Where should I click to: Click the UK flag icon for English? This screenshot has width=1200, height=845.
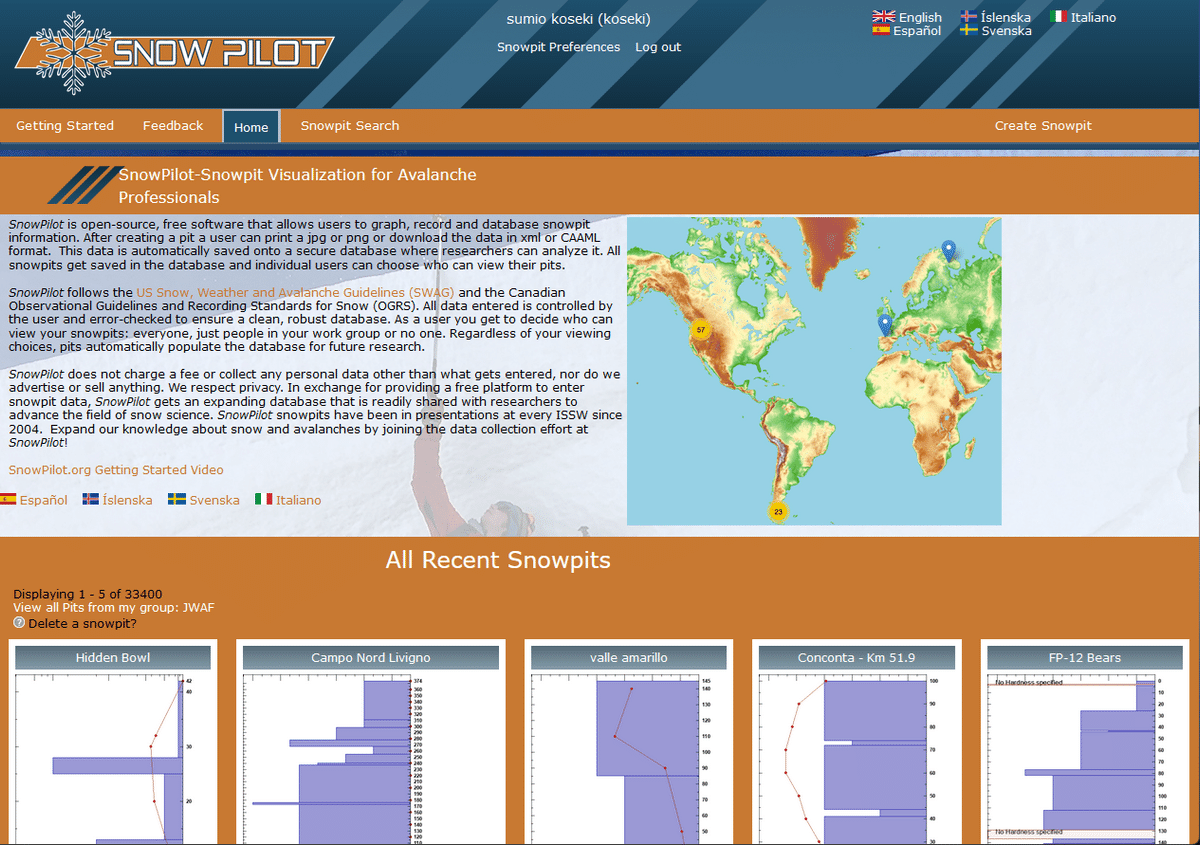[883, 17]
